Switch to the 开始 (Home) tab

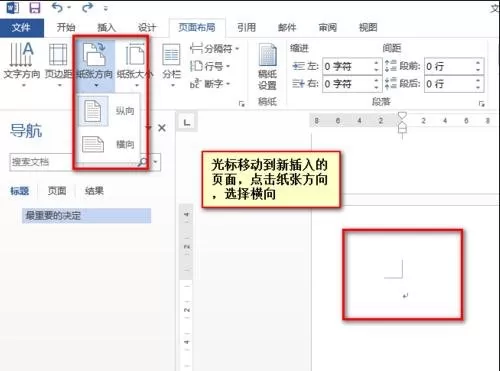pos(66,27)
